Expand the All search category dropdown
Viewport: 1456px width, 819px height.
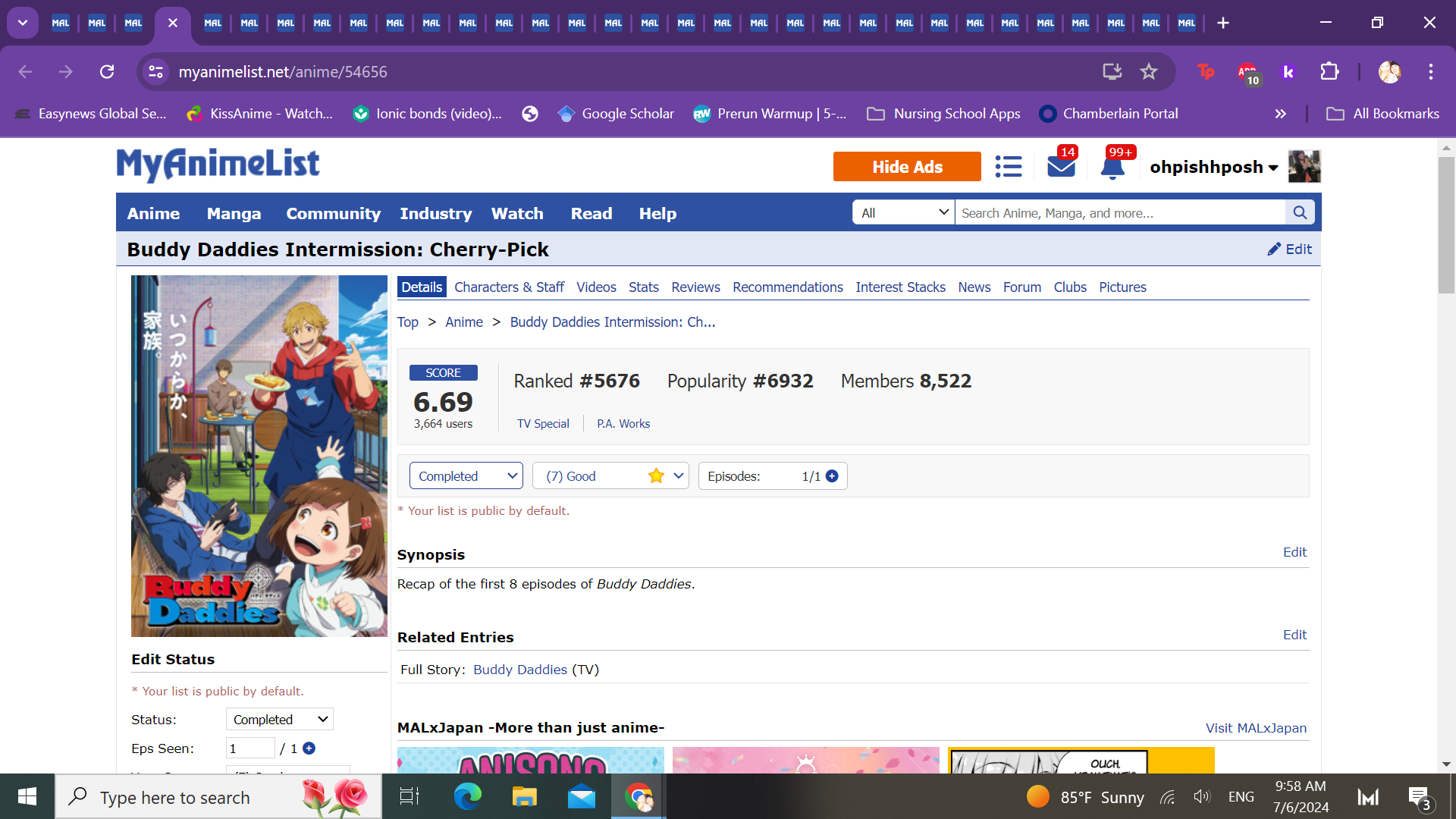tap(904, 213)
